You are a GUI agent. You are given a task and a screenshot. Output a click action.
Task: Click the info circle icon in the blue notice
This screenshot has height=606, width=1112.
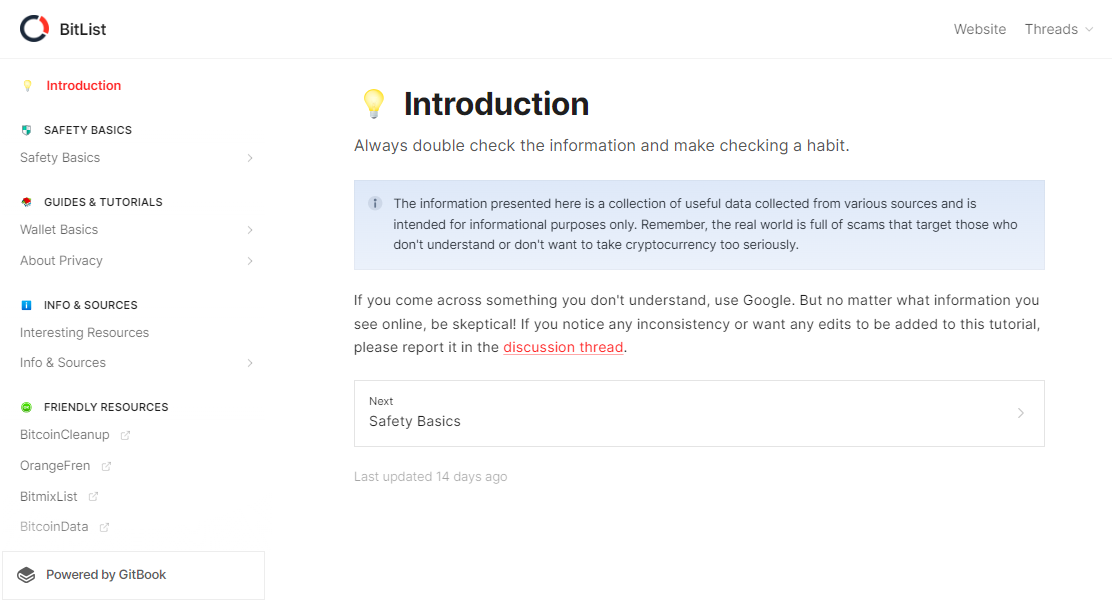pos(375,203)
